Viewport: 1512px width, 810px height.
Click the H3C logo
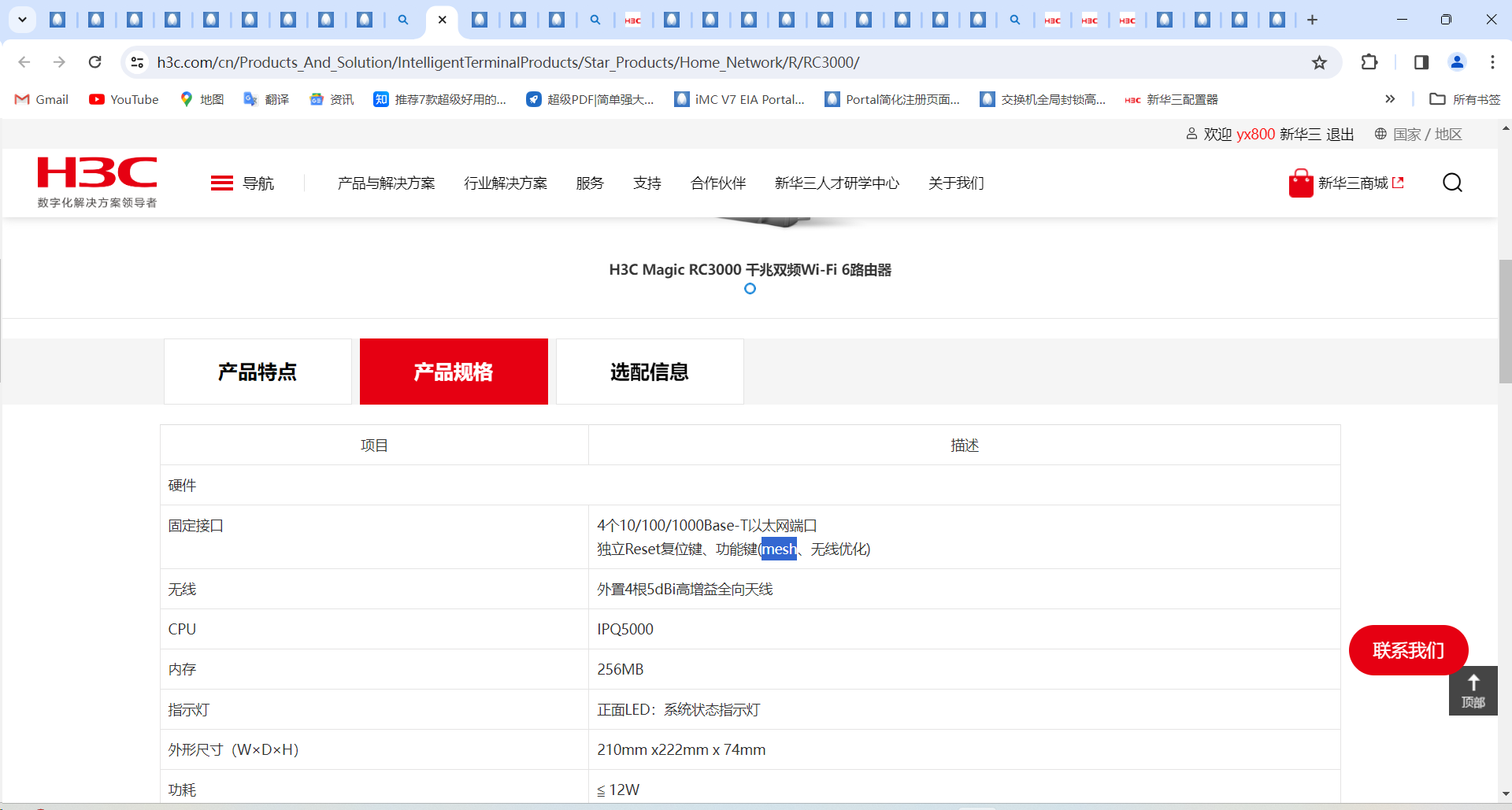[x=97, y=182]
